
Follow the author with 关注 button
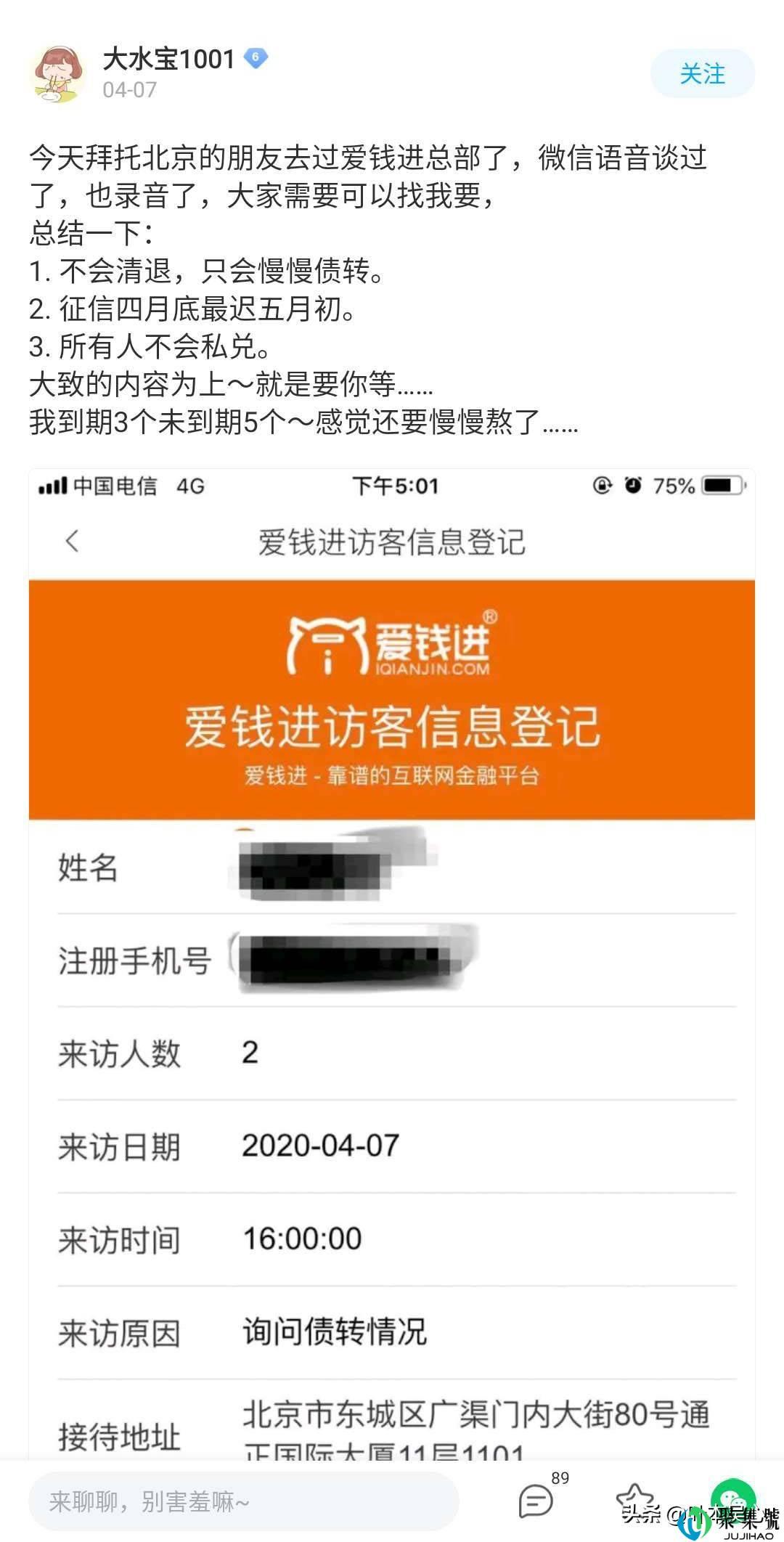(x=702, y=73)
